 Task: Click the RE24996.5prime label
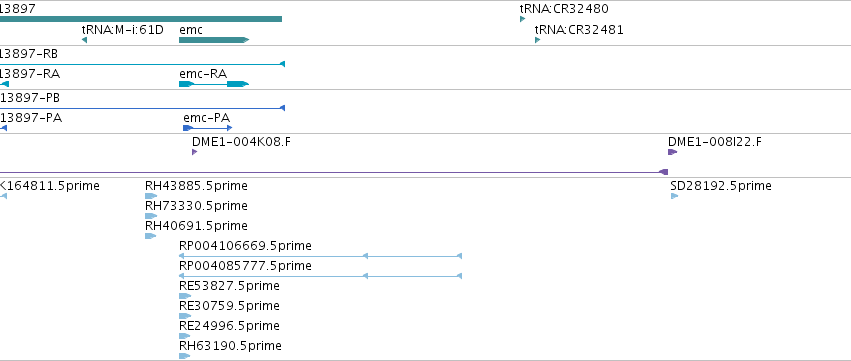point(229,326)
